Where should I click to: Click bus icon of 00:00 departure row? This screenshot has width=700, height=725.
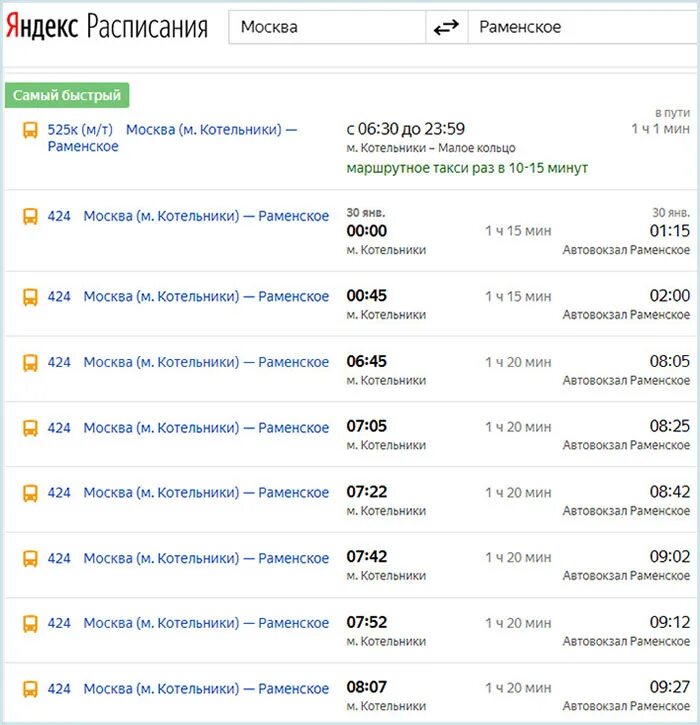click(x=31, y=216)
